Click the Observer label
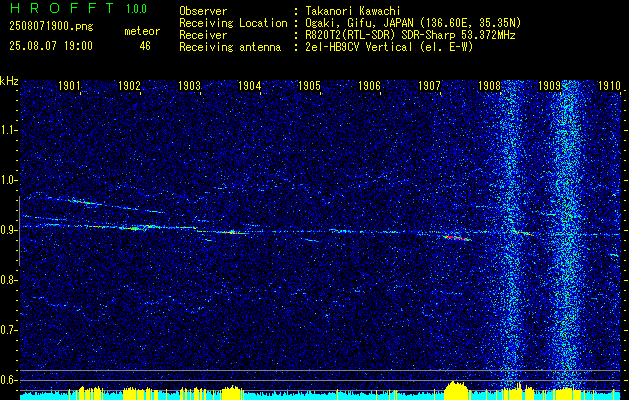The height and width of the screenshot is (400, 629). click(203, 11)
